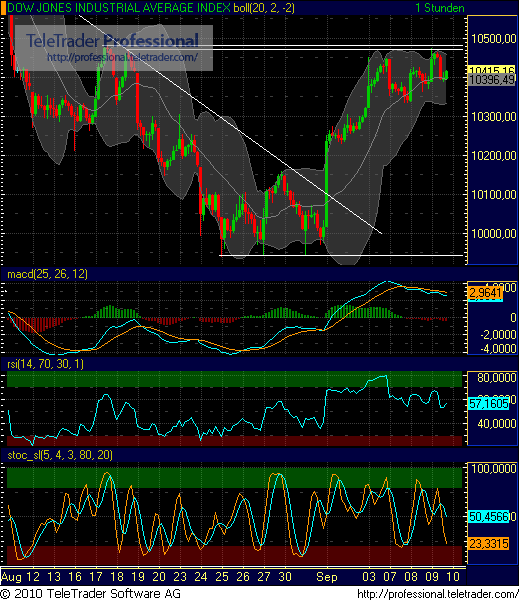Click the 10100,00 price axis label

[x=494, y=195]
